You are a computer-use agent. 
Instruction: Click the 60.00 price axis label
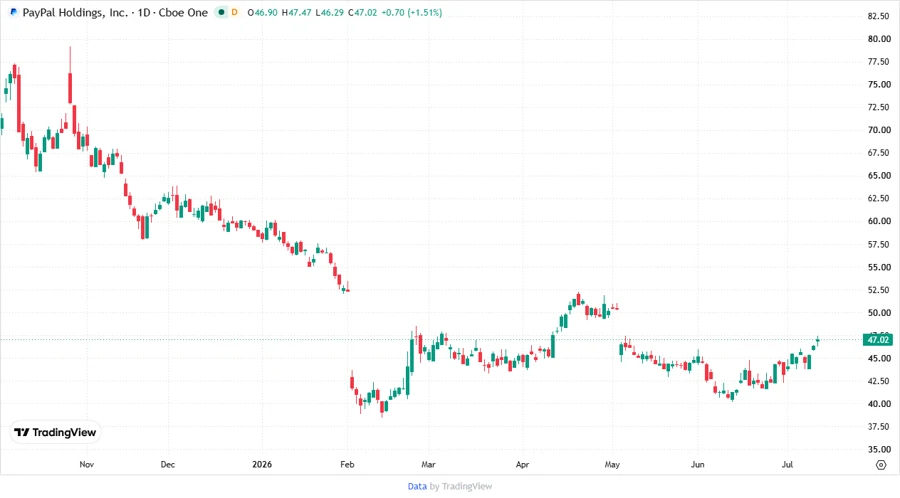pyautogui.click(x=879, y=221)
